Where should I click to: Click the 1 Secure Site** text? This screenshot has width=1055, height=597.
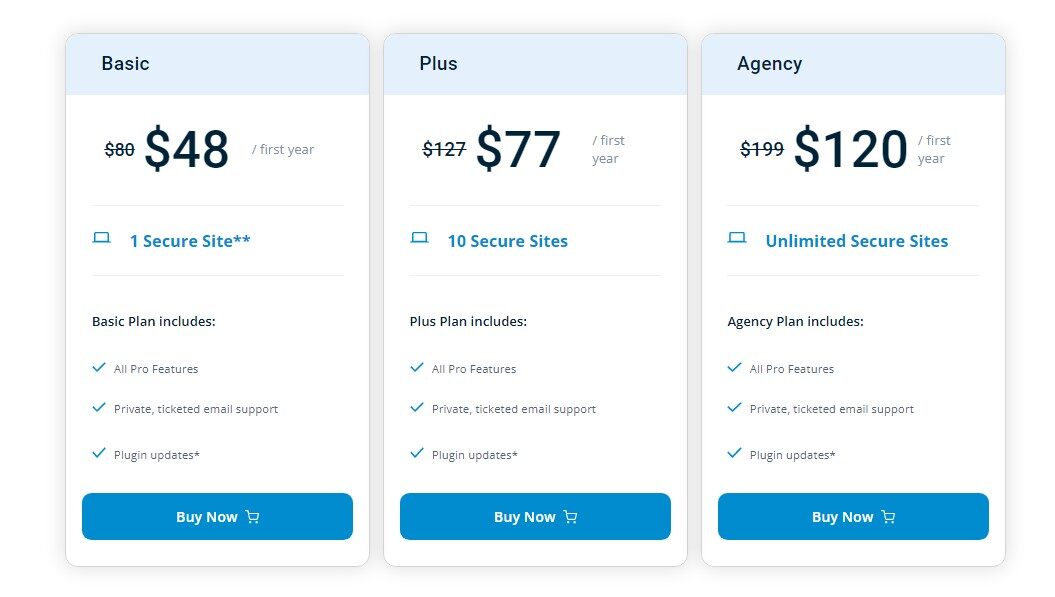pos(190,241)
